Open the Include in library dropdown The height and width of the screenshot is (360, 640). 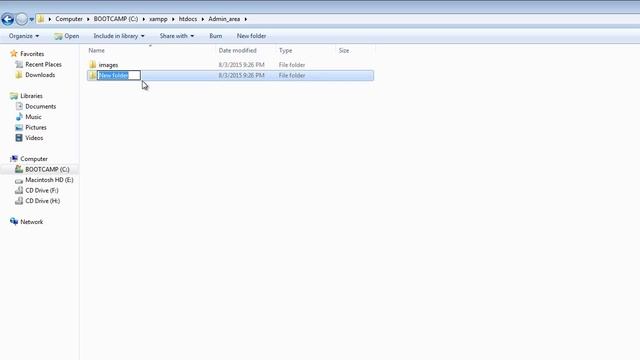coord(119,36)
